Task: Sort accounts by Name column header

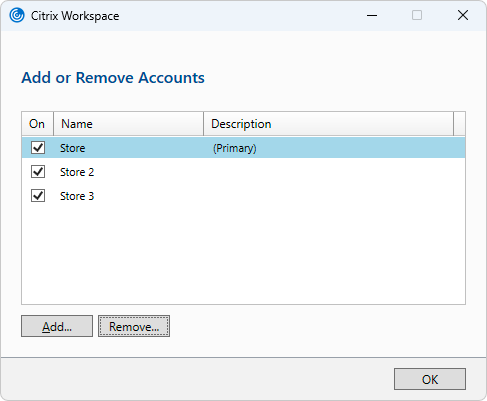Action: tap(128, 124)
